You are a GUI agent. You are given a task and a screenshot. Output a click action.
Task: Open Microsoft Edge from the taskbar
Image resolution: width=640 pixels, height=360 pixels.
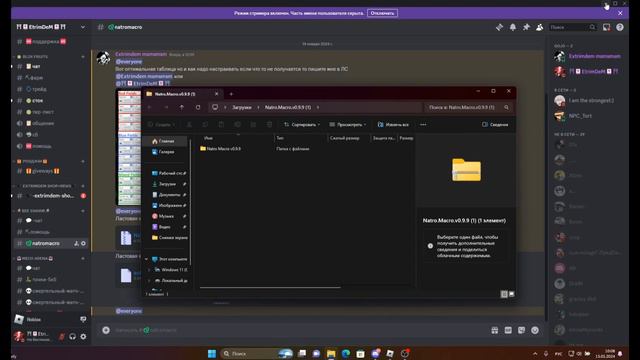tap(346, 353)
